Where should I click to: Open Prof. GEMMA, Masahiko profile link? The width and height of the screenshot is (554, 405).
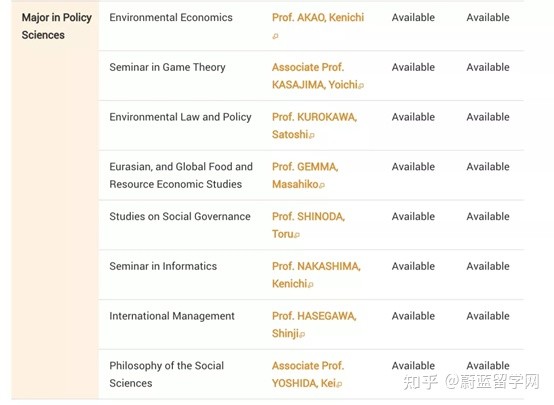pyautogui.click(x=305, y=175)
